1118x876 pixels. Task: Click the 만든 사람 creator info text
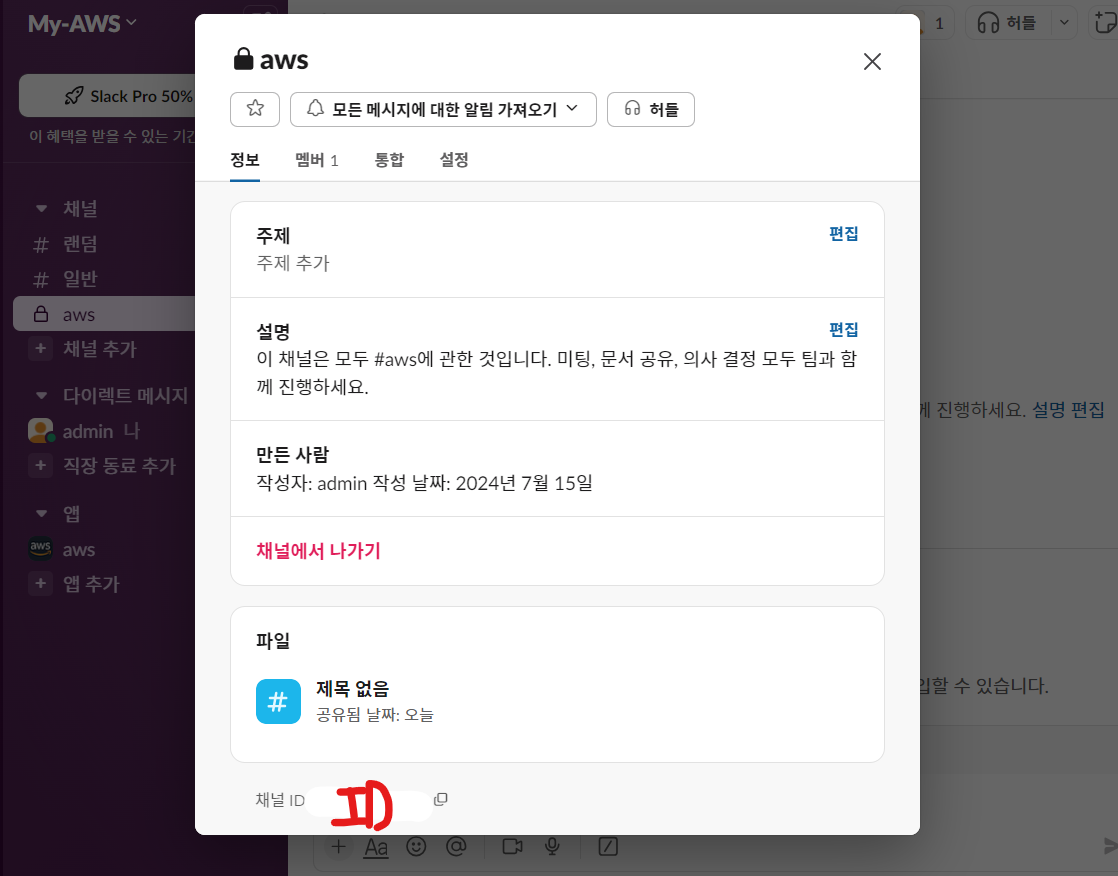(424, 483)
